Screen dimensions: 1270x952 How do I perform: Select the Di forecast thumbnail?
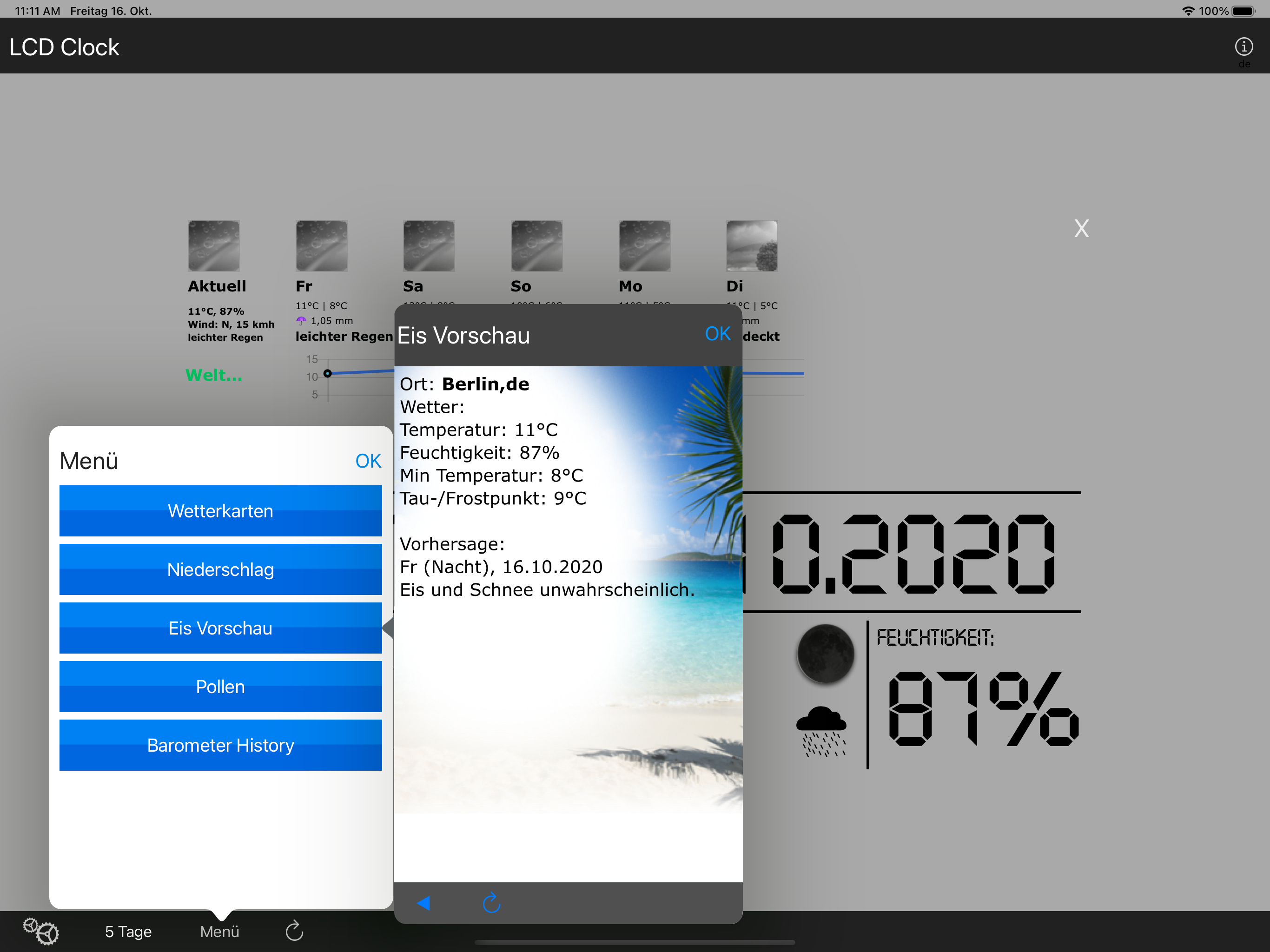[752, 246]
